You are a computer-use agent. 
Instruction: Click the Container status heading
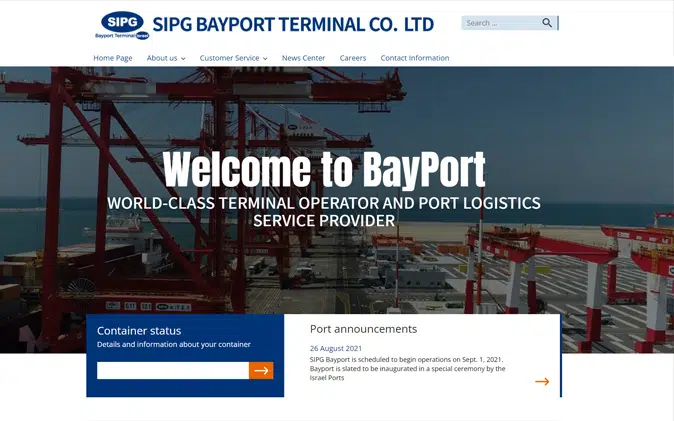[139, 331]
